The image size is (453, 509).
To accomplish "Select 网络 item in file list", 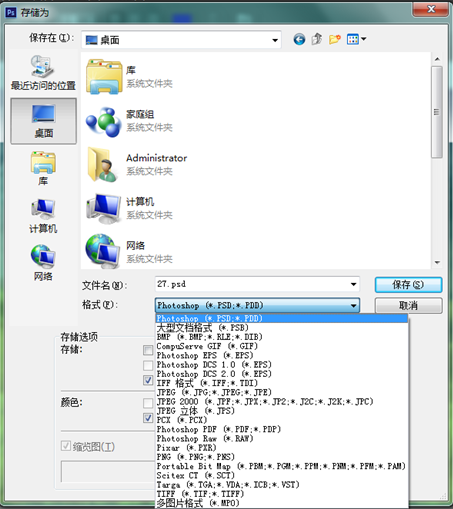I will [x=129, y=252].
